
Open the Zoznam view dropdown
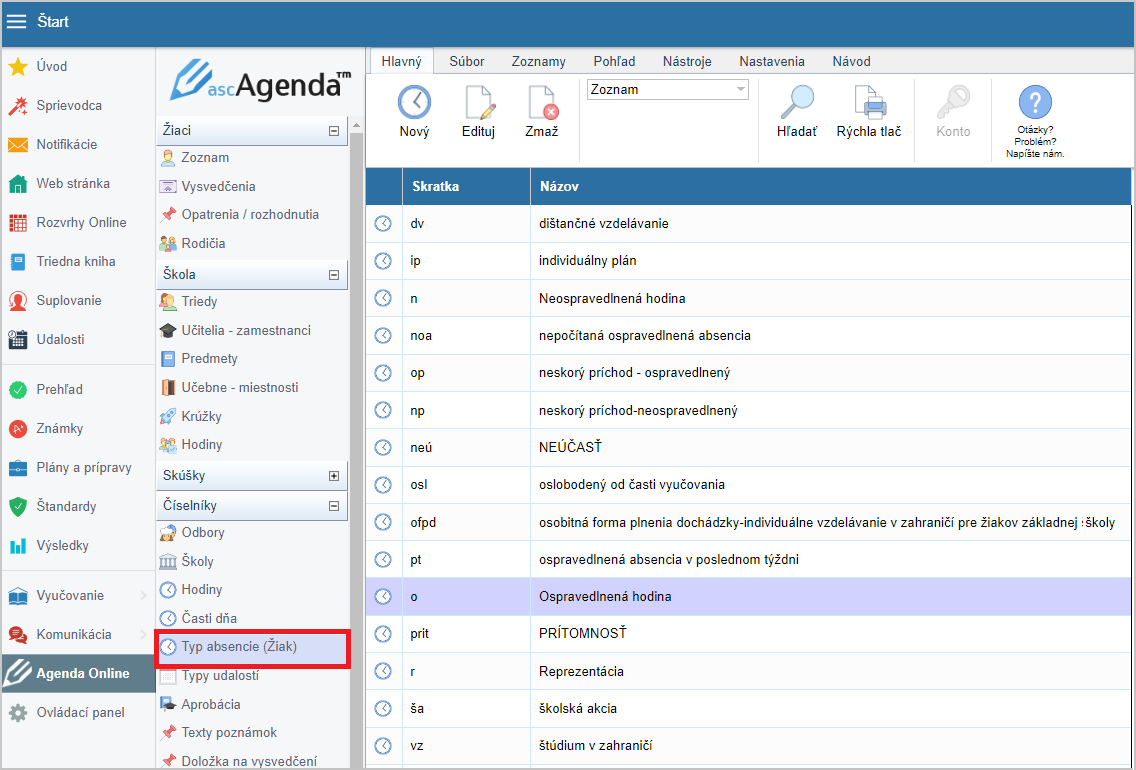[x=667, y=90]
